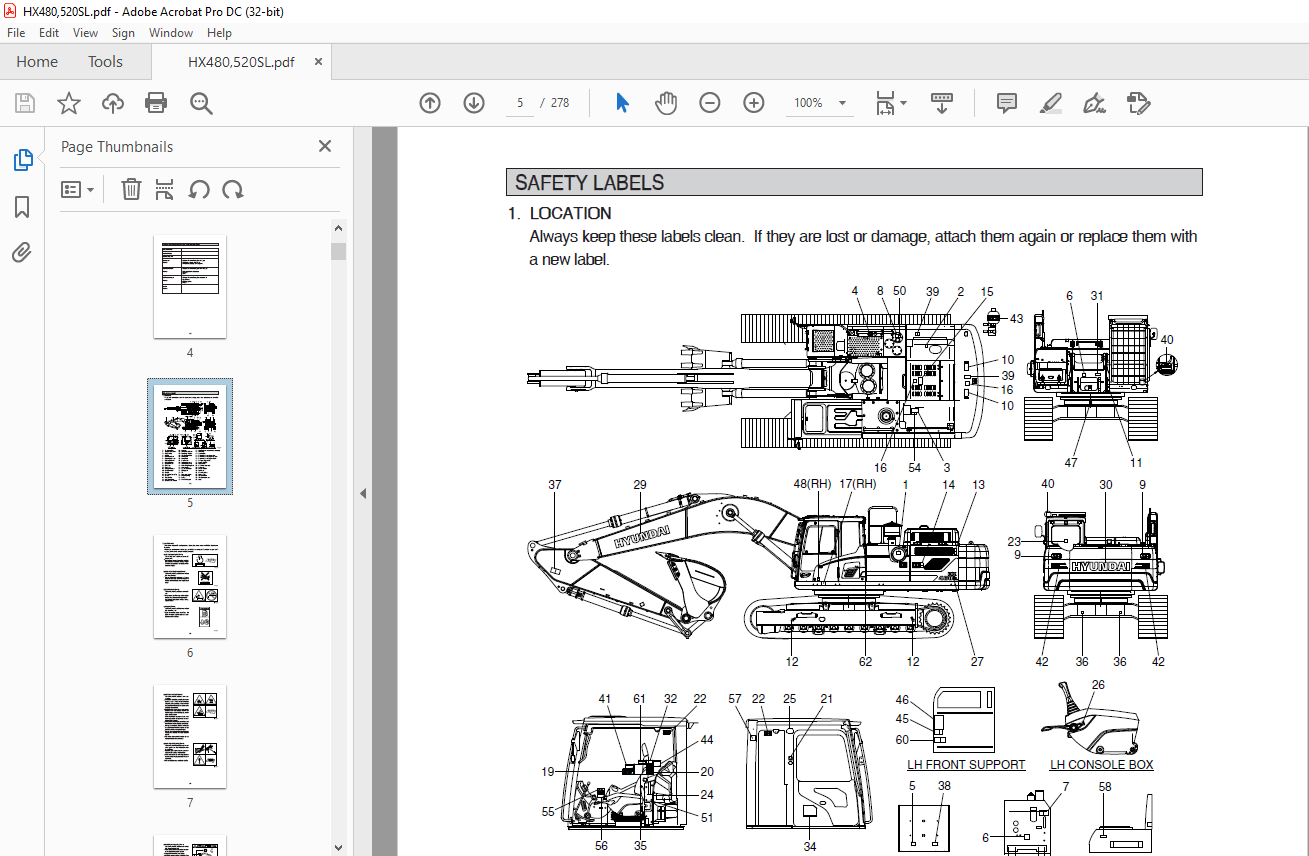Open the Bookmarks panel in sidebar
The height and width of the screenshot is (856, 1309).
click(22, 207)
